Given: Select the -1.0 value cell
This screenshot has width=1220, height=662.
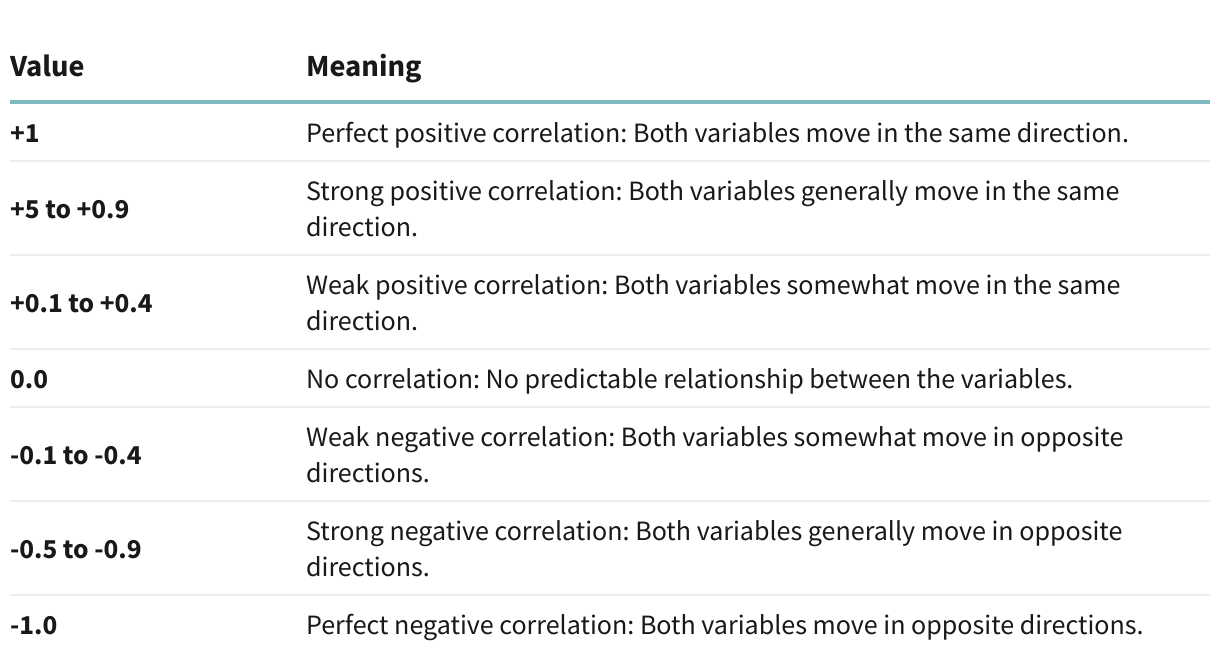Looking at the screenshot, I should 30,627.
